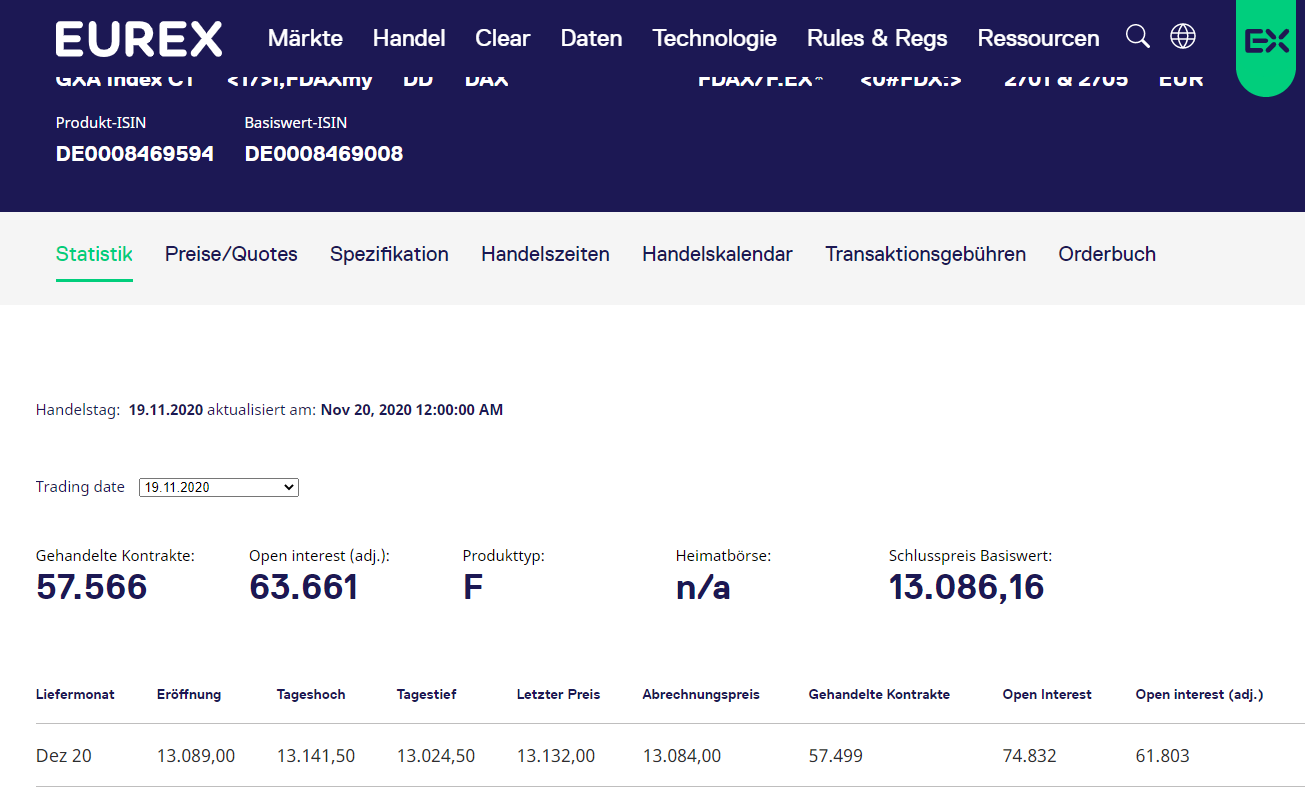Viewport: 1305px width, 788px height.
Task: Open the Handel menu
Action: [408, 39]
